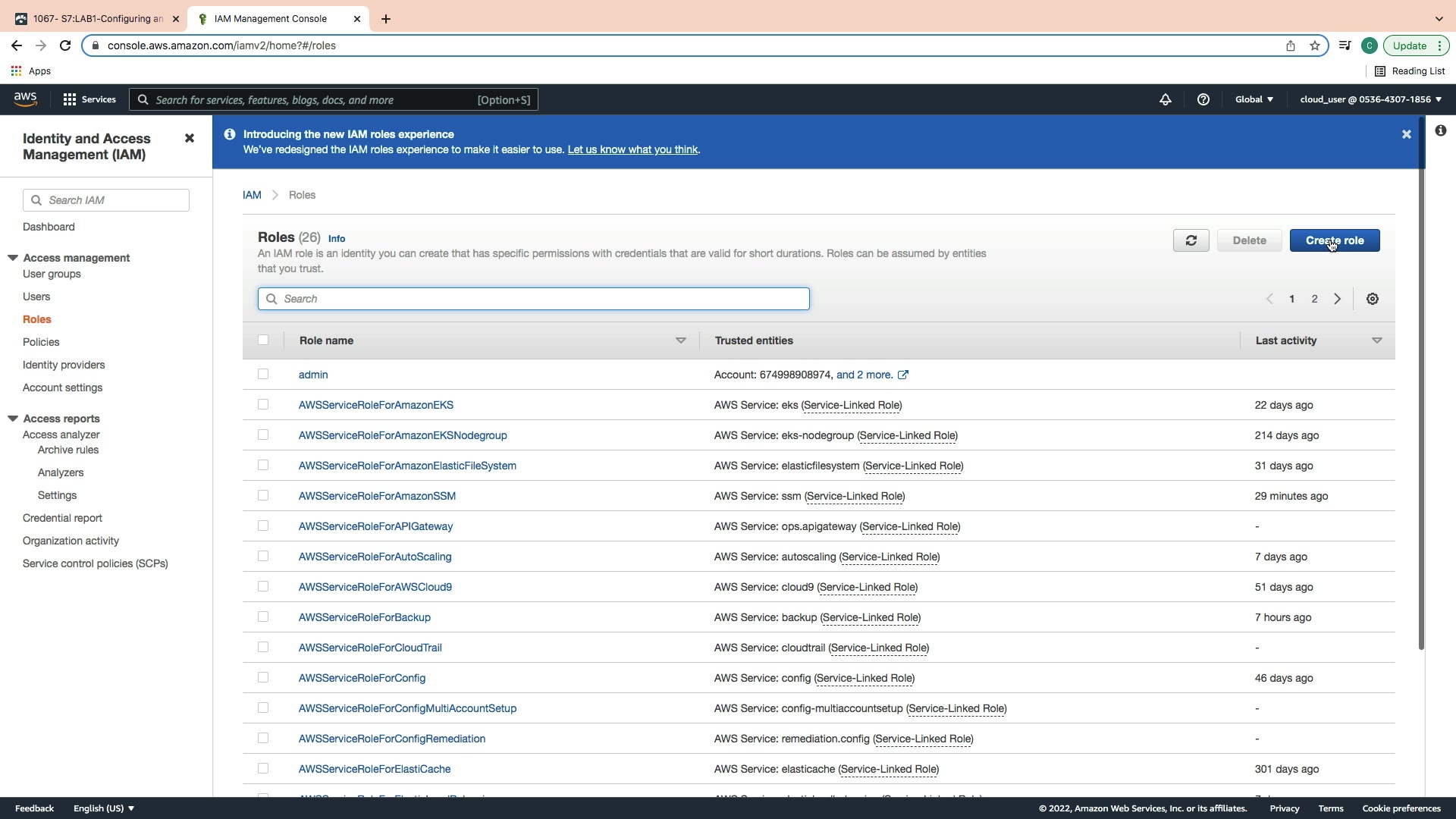
Task: Open the AWS notifications bell
Action: pyautogui.click(x=1166, y=99)
